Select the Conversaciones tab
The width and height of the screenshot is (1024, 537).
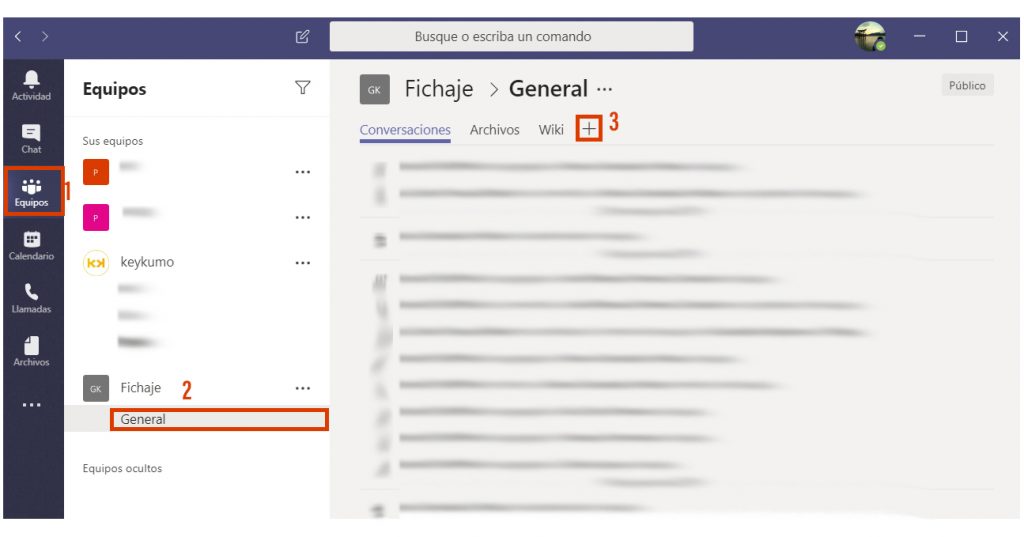[x=405, y=130]
